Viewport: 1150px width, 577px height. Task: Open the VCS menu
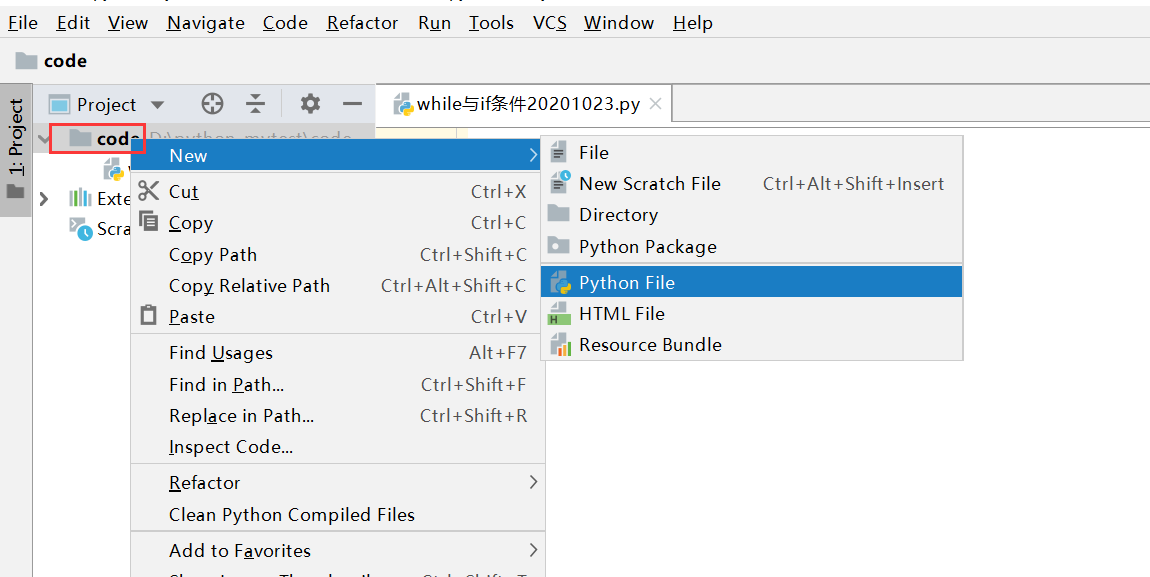(549, 23)
